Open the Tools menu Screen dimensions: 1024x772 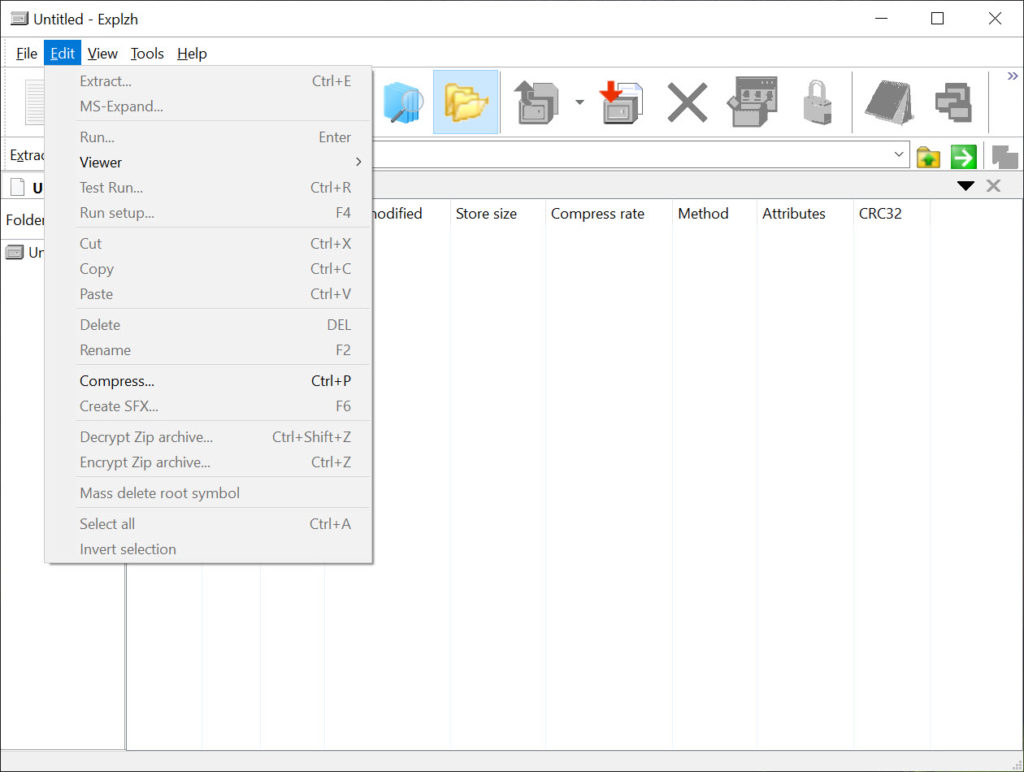click(x=147, y=54)
